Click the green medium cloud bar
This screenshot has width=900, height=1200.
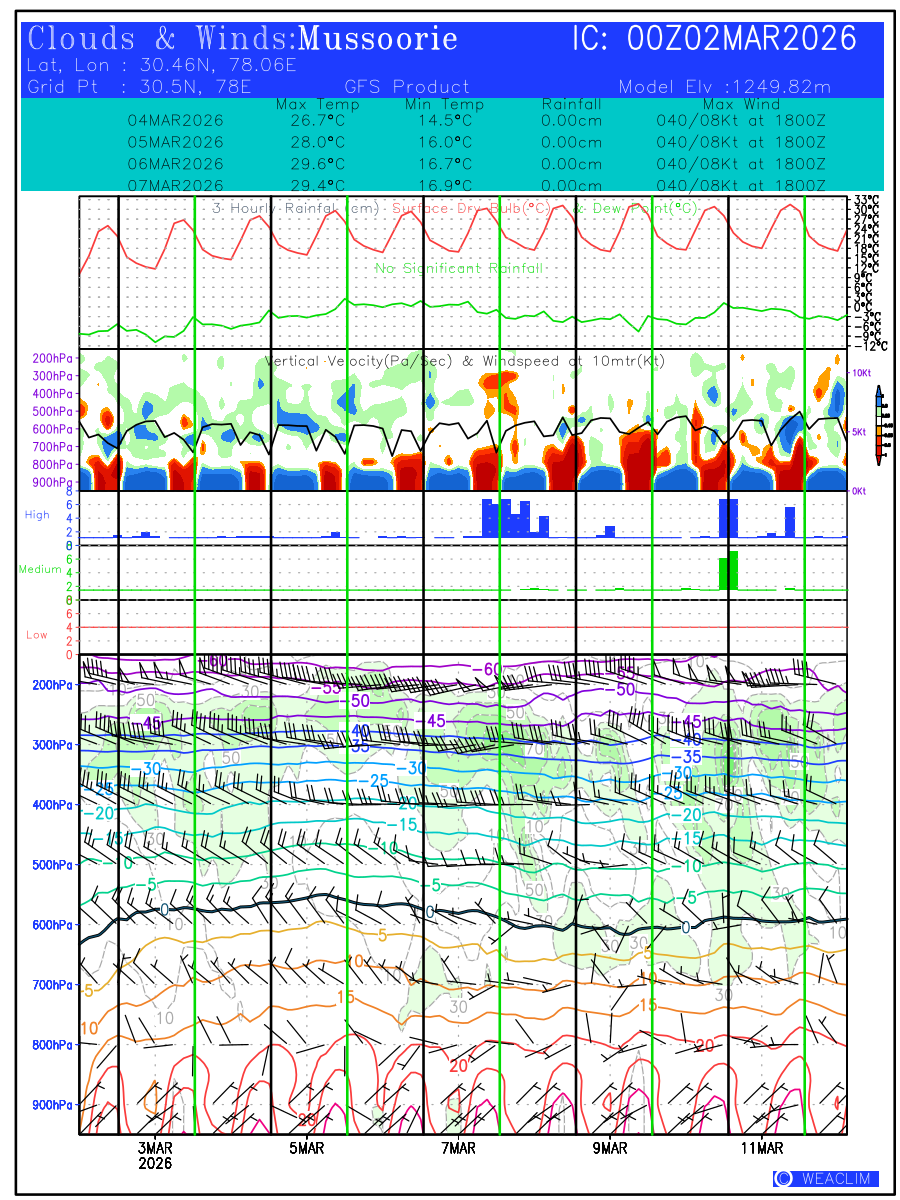[729, 571]
